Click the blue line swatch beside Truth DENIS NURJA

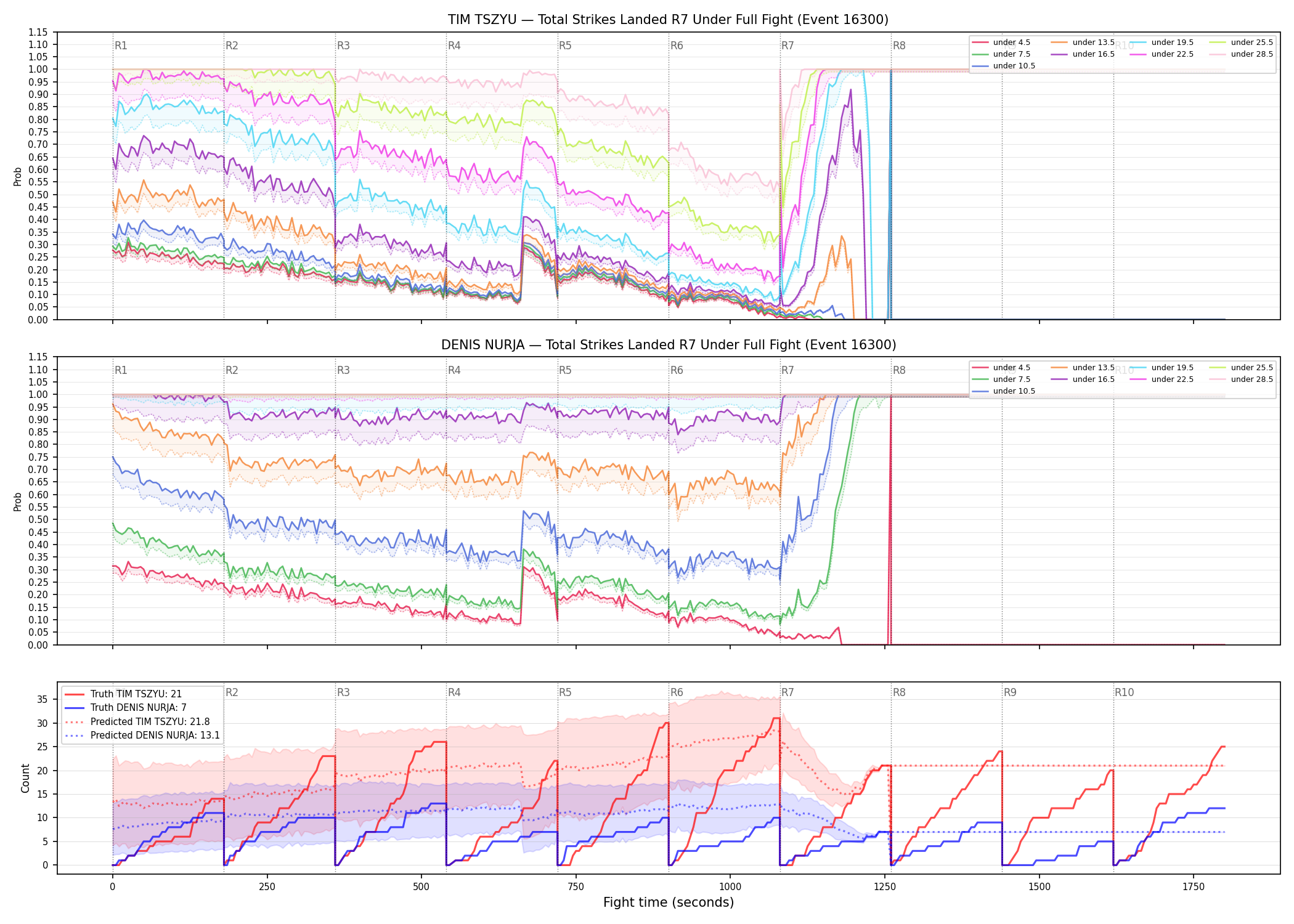point(75,708)
